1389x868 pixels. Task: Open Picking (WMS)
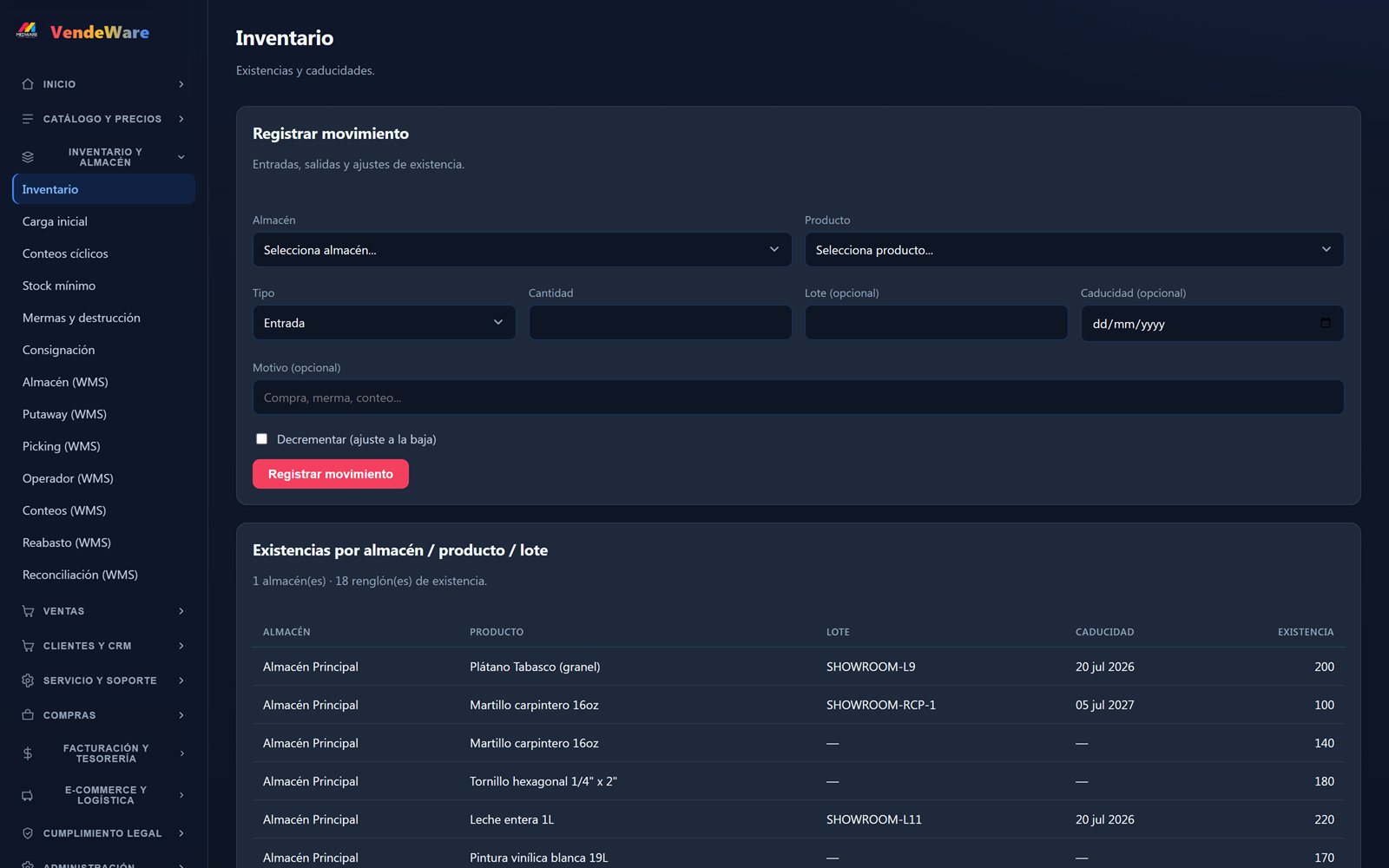[103, 446]
